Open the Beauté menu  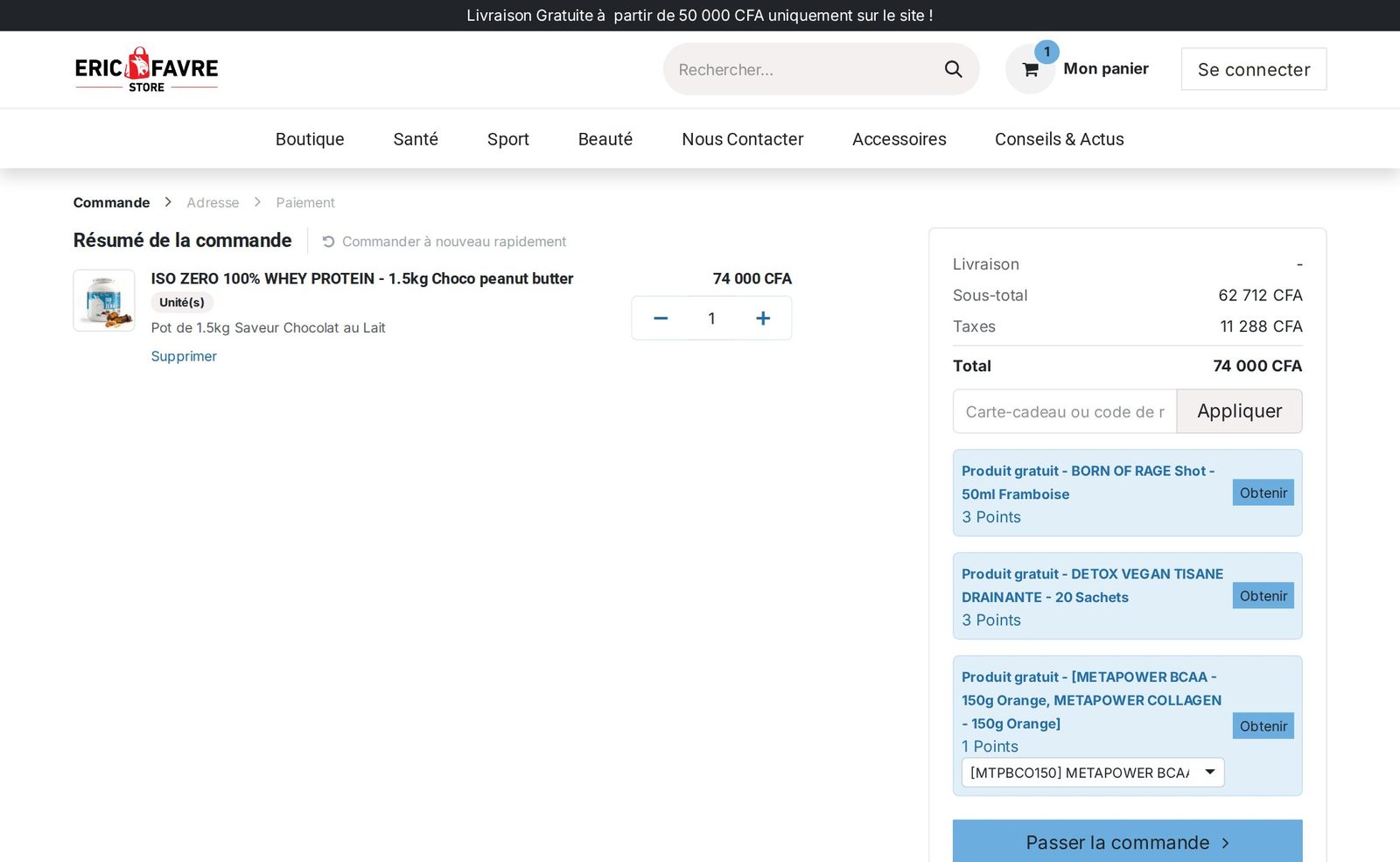[605, 139]
